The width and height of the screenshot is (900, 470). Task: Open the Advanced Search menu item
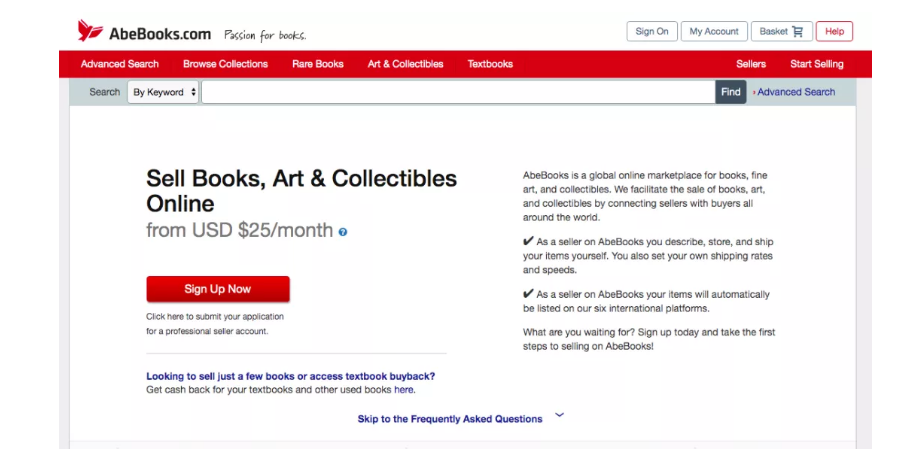pyautogui.click(x=119, y=64)
